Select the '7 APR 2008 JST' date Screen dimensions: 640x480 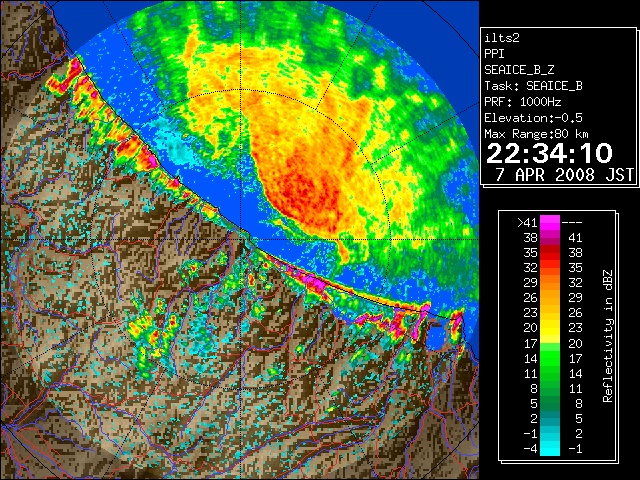(564, 175)
